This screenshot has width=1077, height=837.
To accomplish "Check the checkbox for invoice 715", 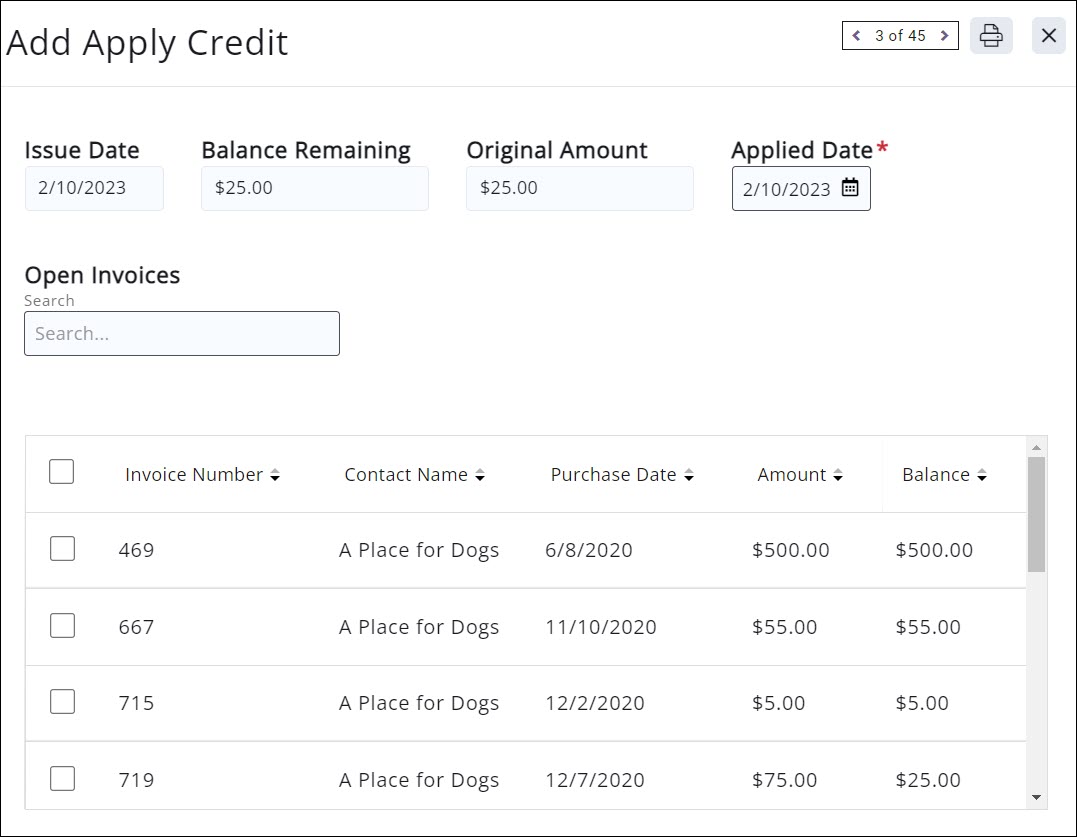I will point(61,702).
